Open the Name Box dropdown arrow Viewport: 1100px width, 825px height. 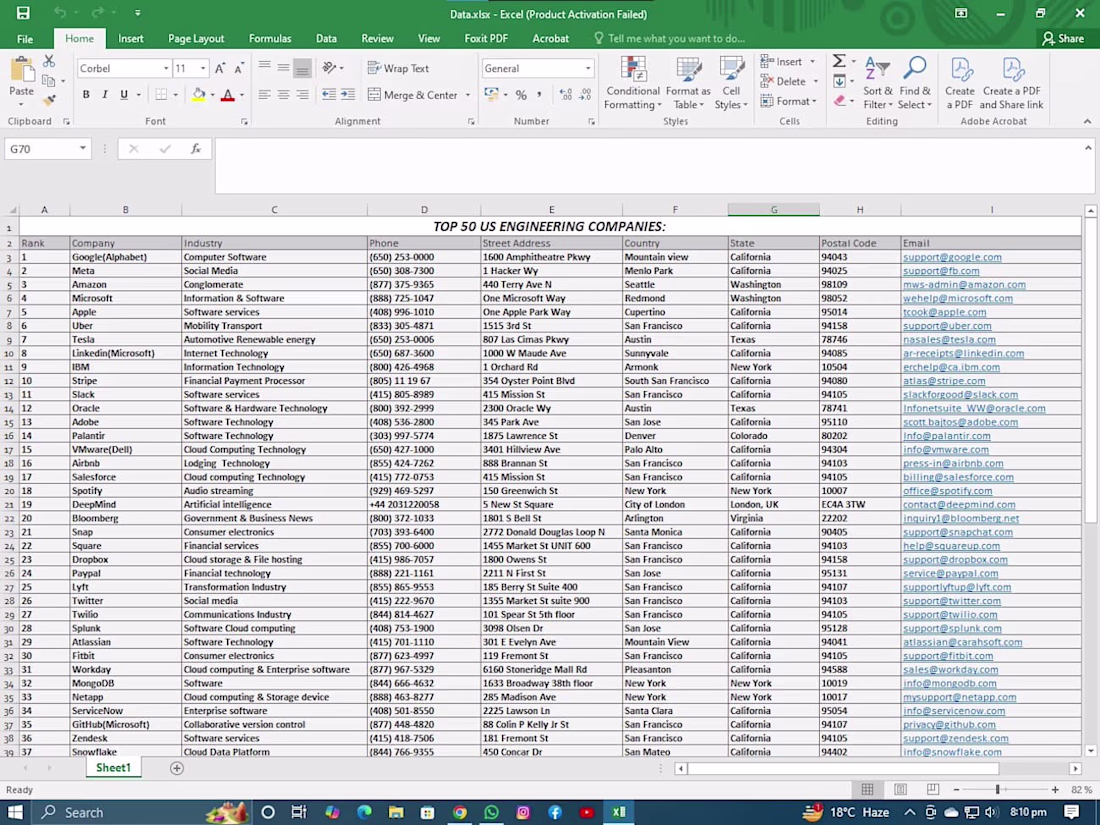point(82,149)
